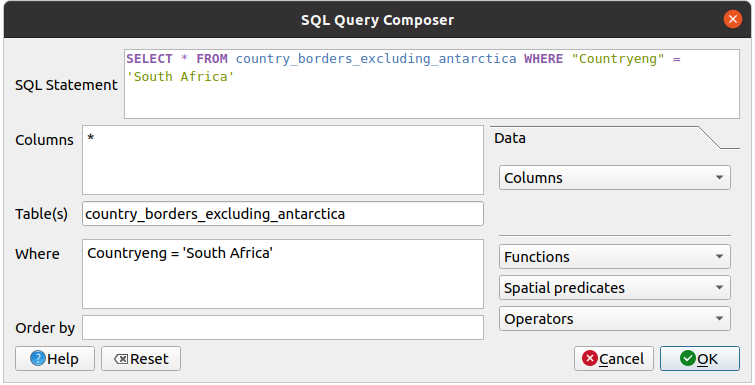
Task: Open the Columns dropdown under Data
Action: pos(615,178)
